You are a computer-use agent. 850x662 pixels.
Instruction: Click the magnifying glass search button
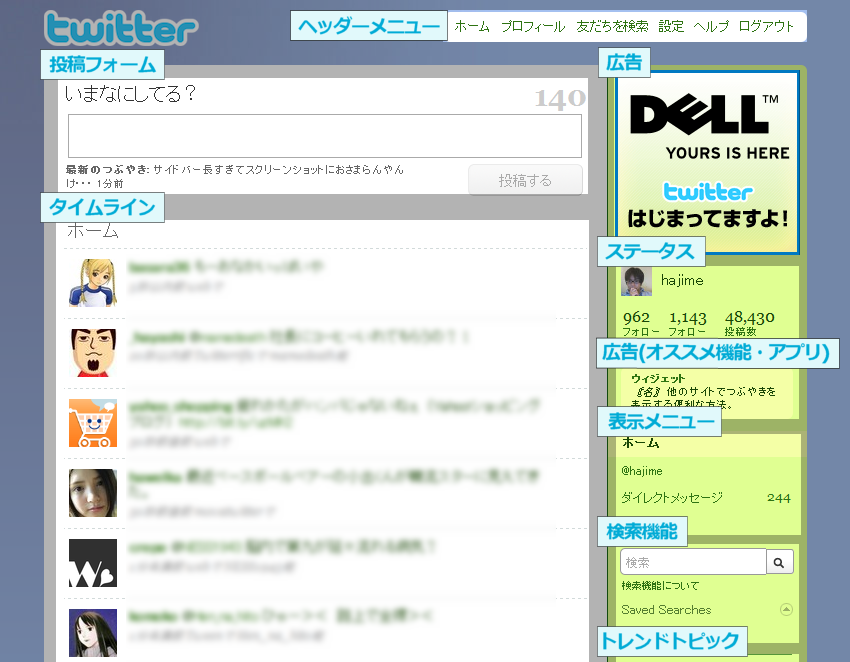780,562
